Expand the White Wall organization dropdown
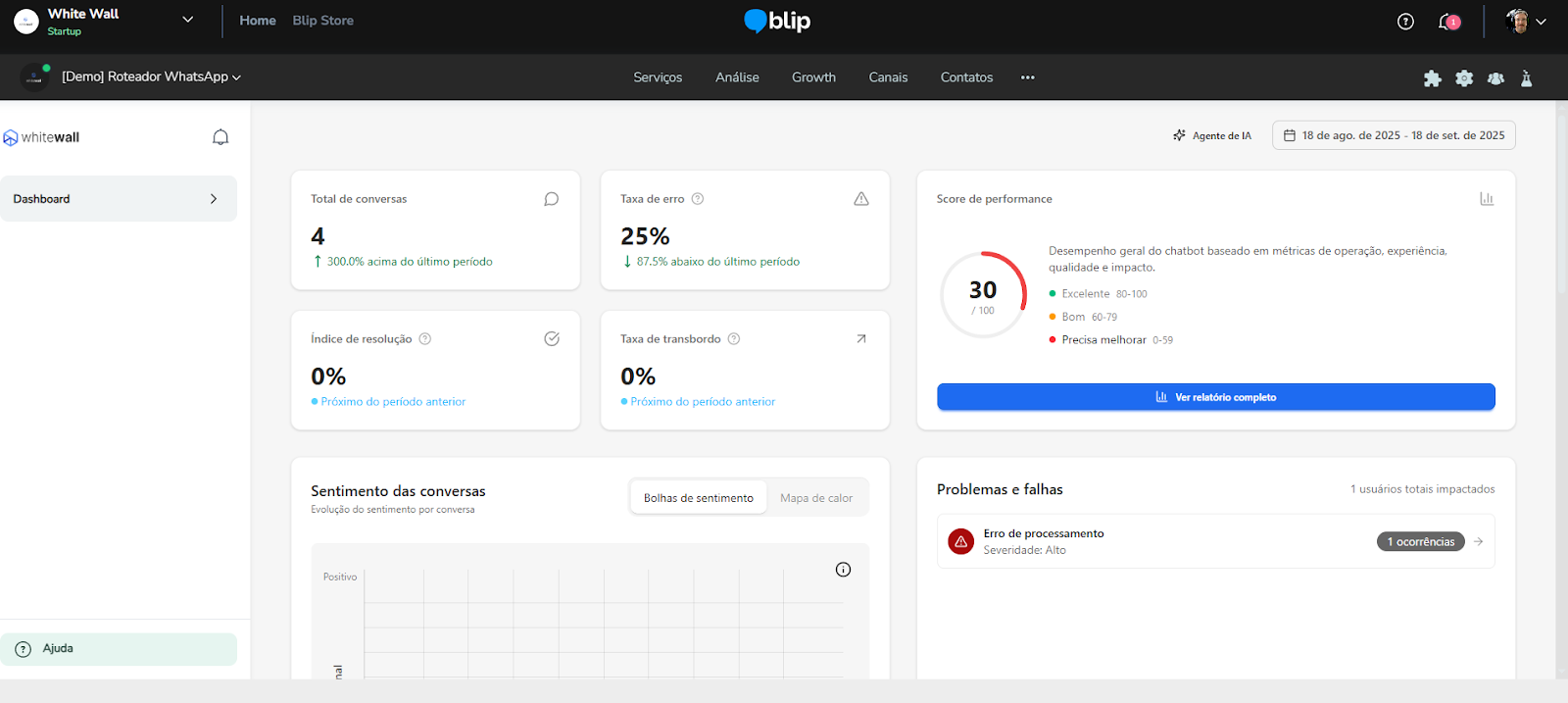Screen dimensions: 1568x703 pyautogui.click(x=187, y=20)
